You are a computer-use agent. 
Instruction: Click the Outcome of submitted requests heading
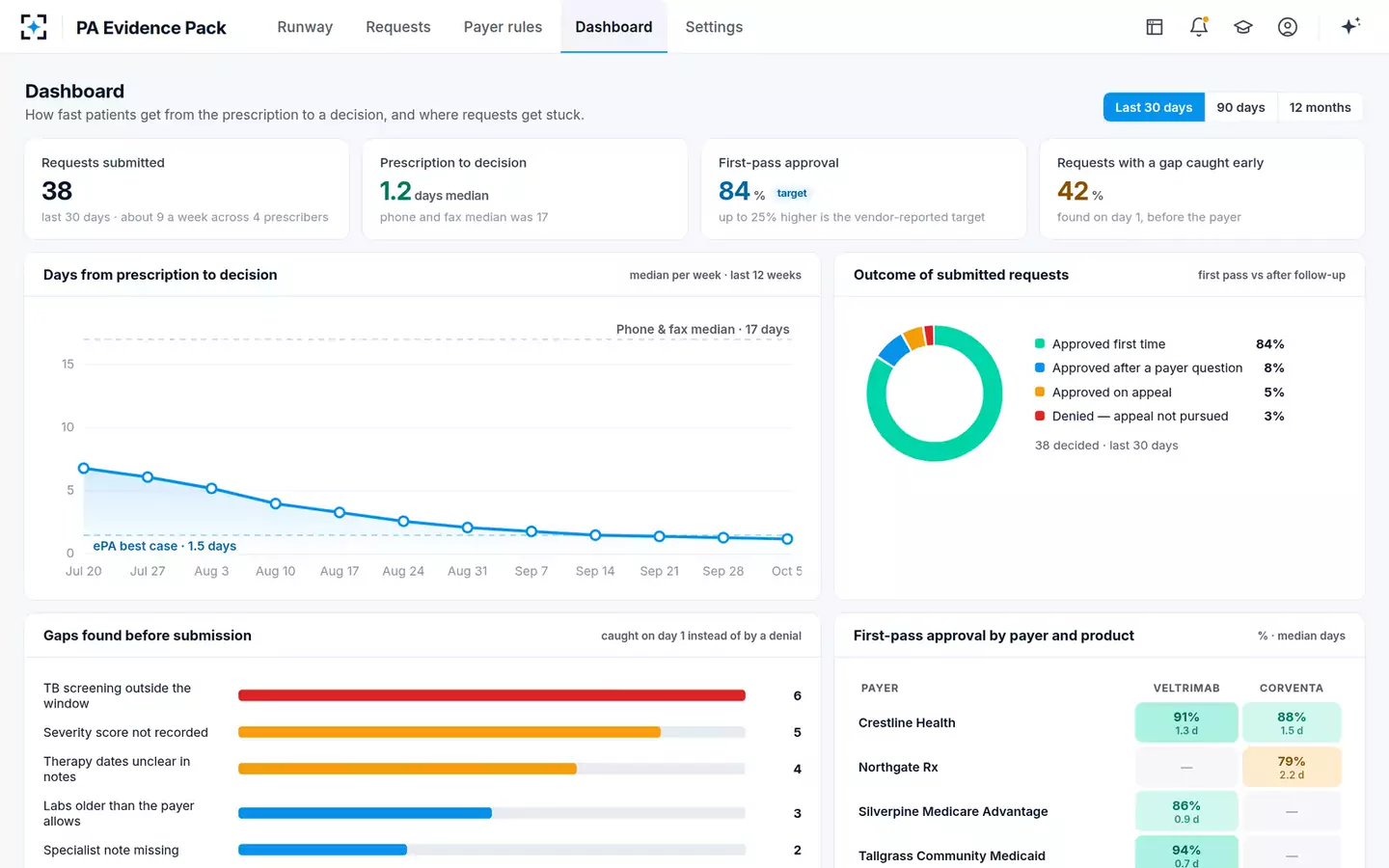pos(961,275)
